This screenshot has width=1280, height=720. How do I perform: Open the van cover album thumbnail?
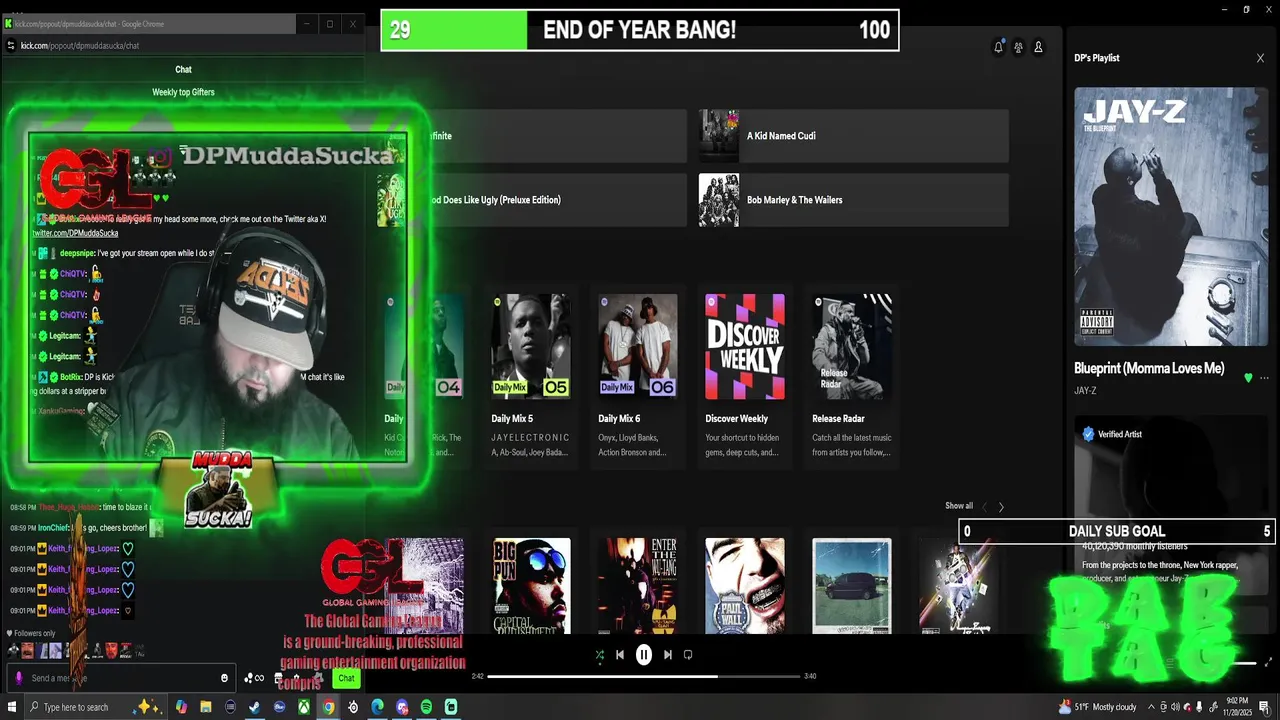(x=852, y=585)
